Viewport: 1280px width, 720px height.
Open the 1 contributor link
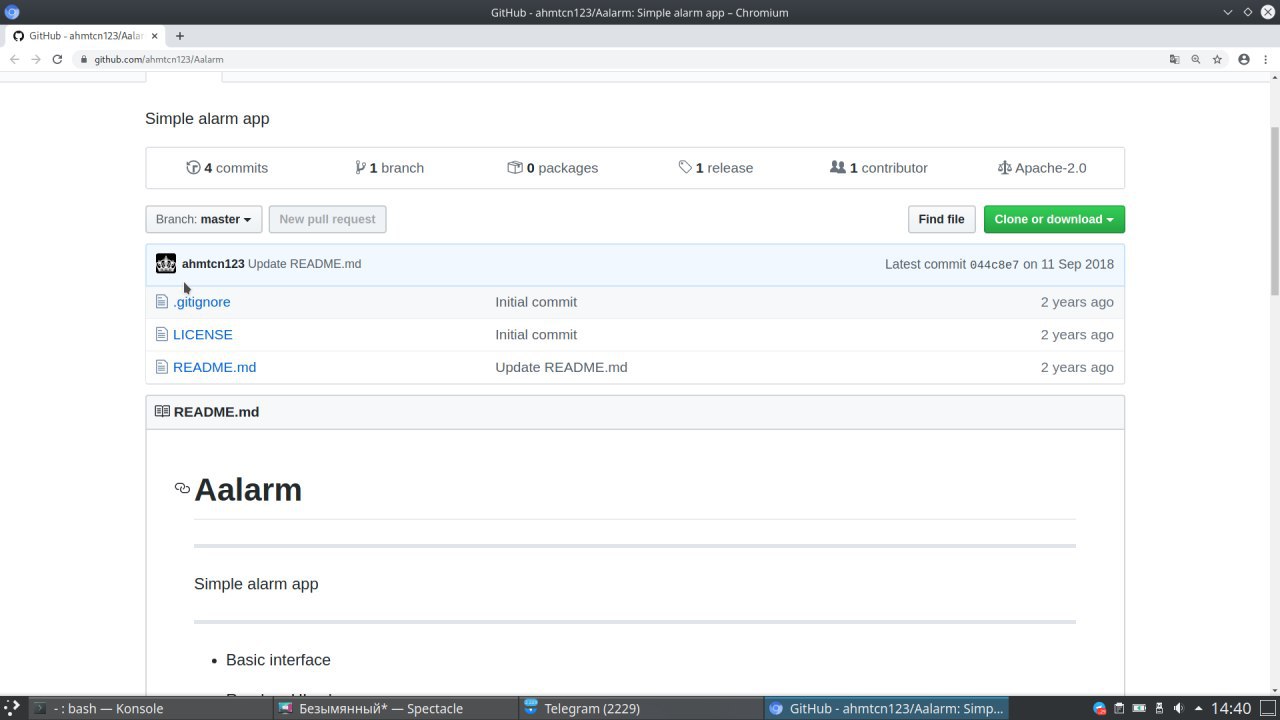click(879, 168)
